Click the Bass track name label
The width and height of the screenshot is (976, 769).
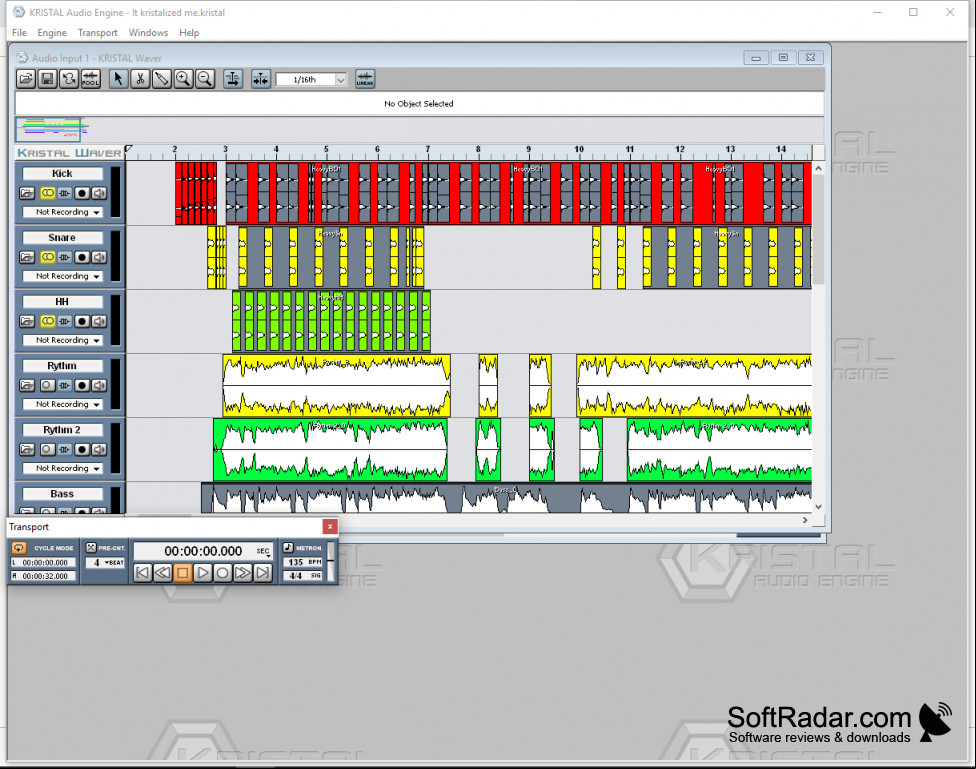click(62, 494)
